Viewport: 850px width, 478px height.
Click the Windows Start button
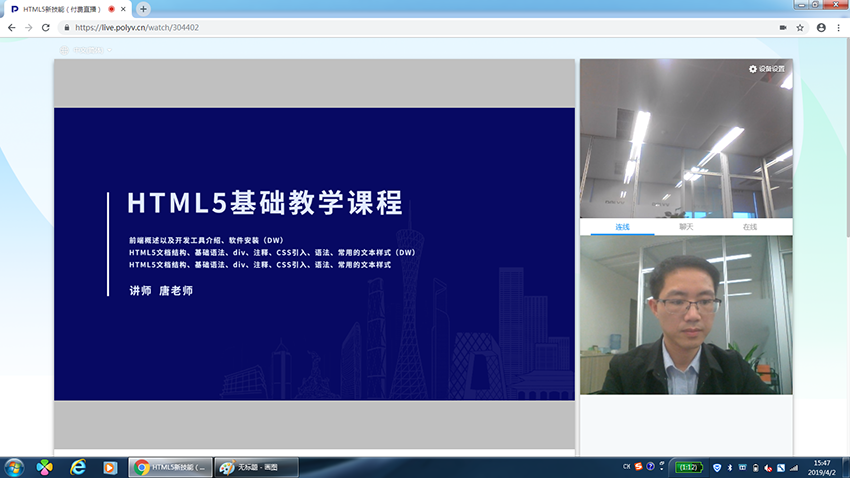[14, 467]
